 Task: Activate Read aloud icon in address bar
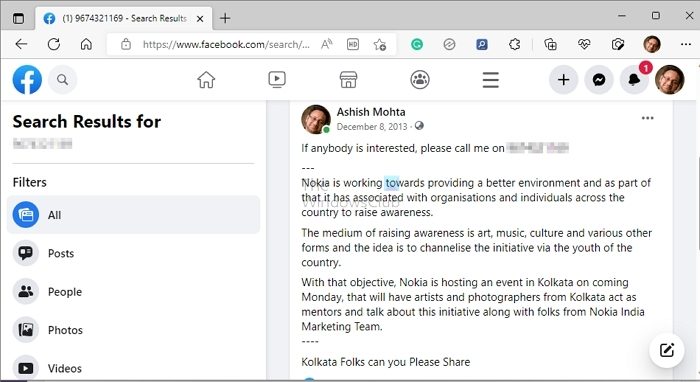coord(326,44)
